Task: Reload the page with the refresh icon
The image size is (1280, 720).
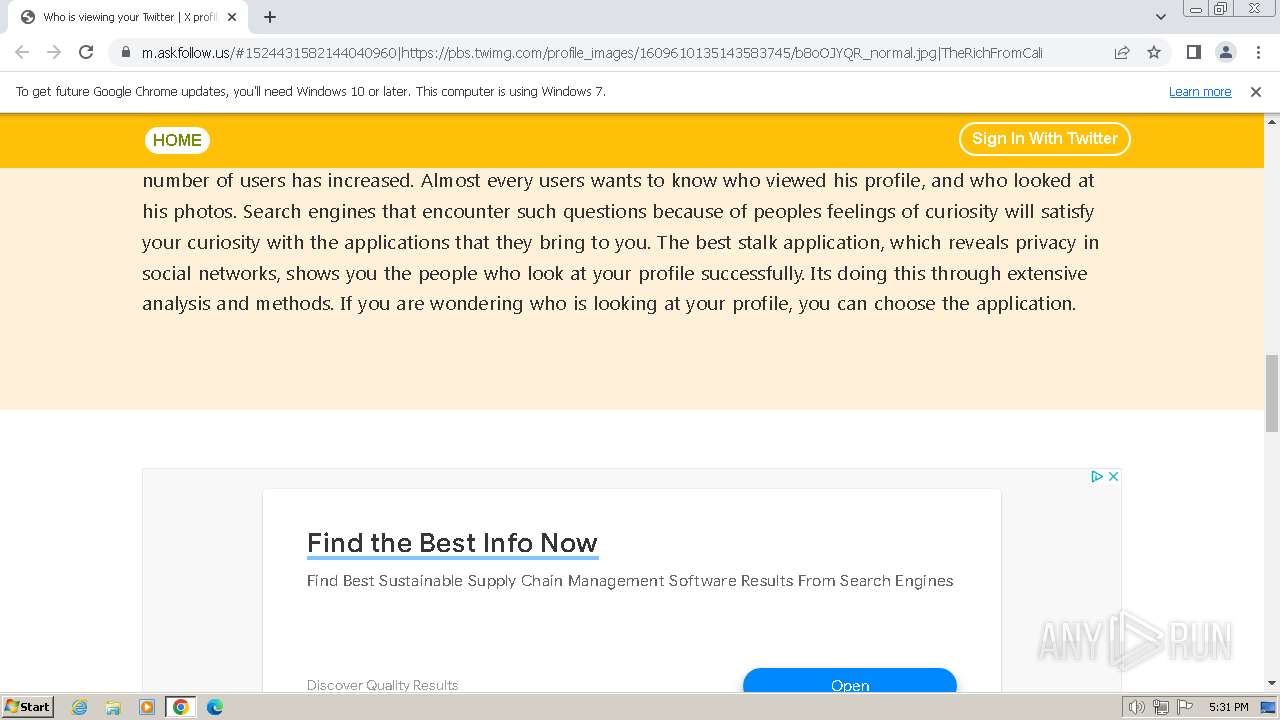Action: [86, 52]
